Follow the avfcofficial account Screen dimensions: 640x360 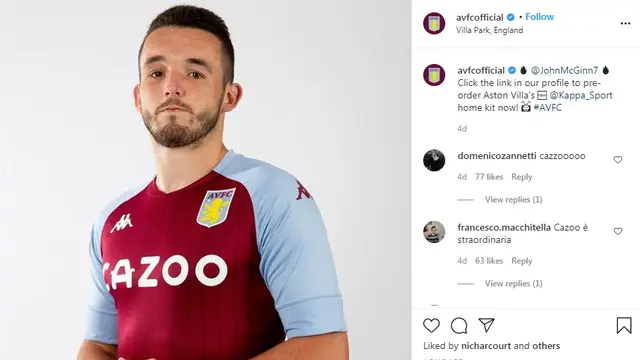pyautogui.click(x=540, y=17)
